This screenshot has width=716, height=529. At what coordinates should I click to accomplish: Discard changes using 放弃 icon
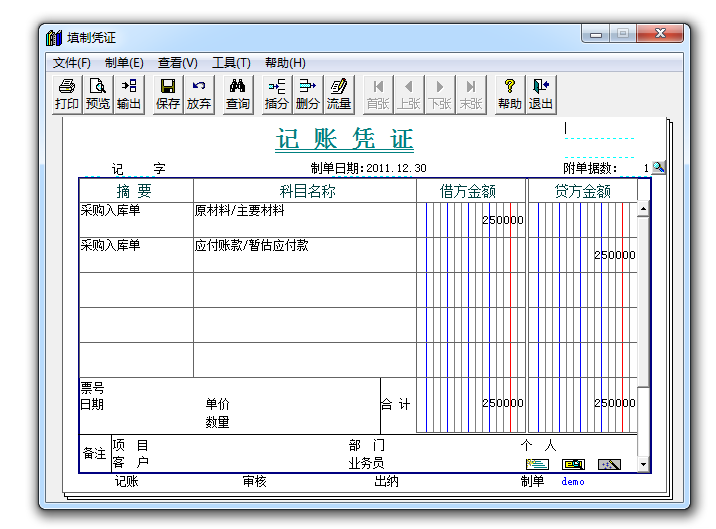199,93
